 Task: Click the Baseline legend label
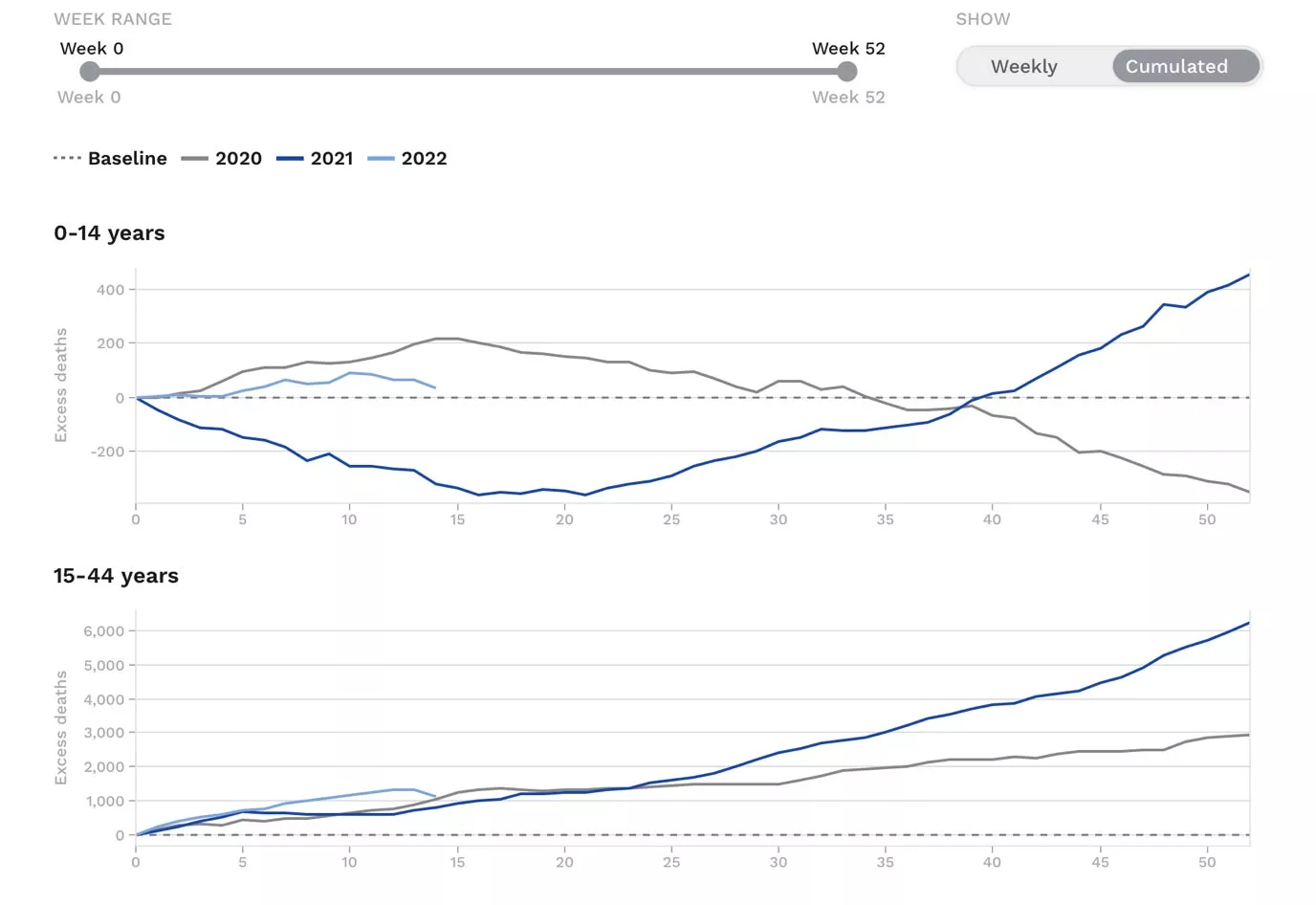[x=127, y=159]
